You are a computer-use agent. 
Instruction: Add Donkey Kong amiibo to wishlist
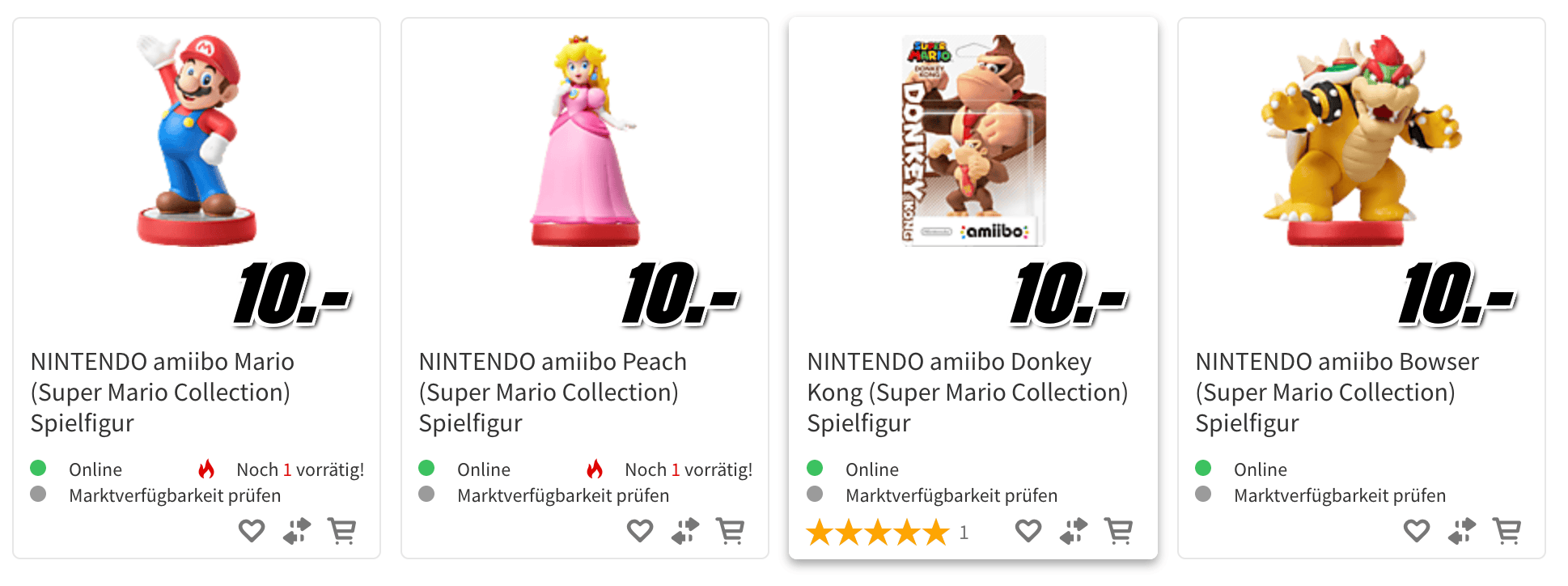[1028, 531]
